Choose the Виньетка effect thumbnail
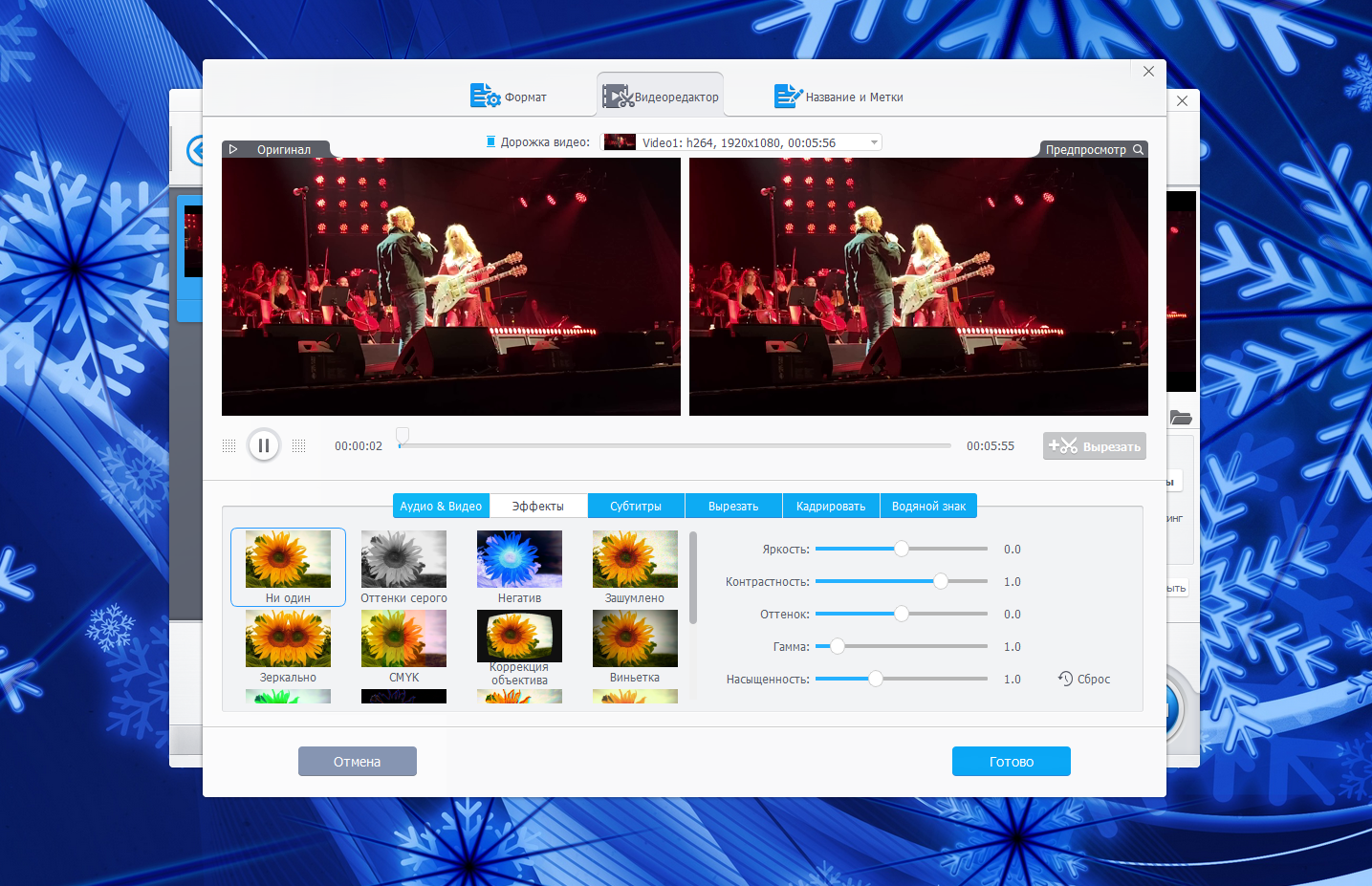The height and width of the screenshot is (886, 1372). [635, 639]
